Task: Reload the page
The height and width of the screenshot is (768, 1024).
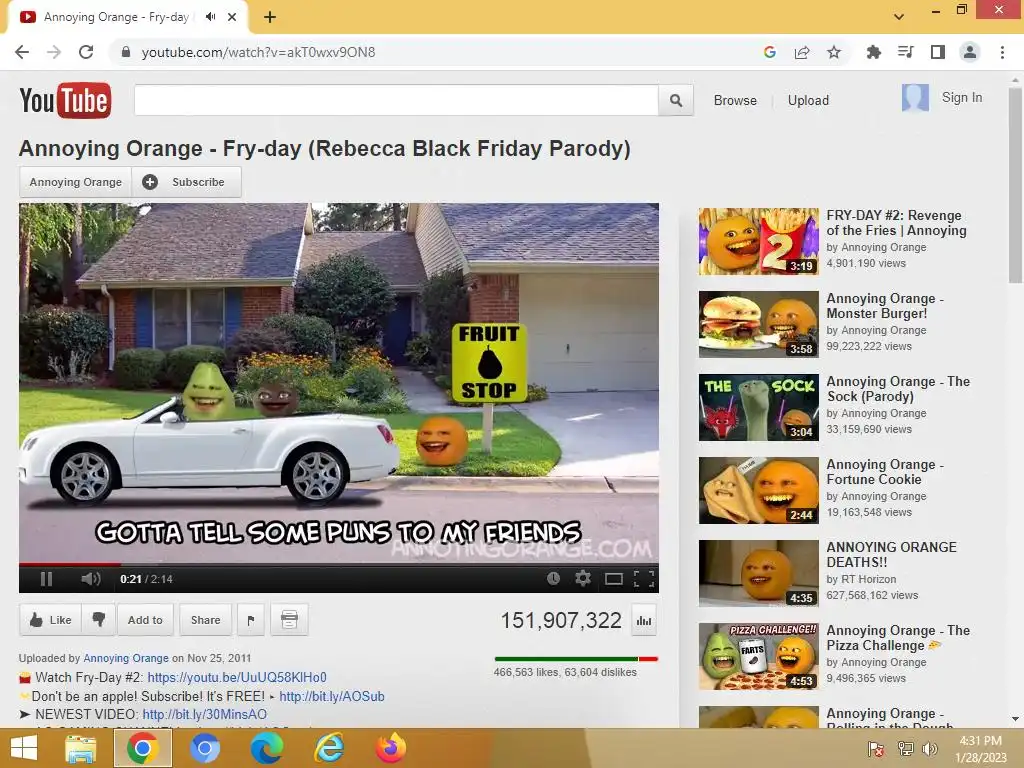Action: coord(86,52)
